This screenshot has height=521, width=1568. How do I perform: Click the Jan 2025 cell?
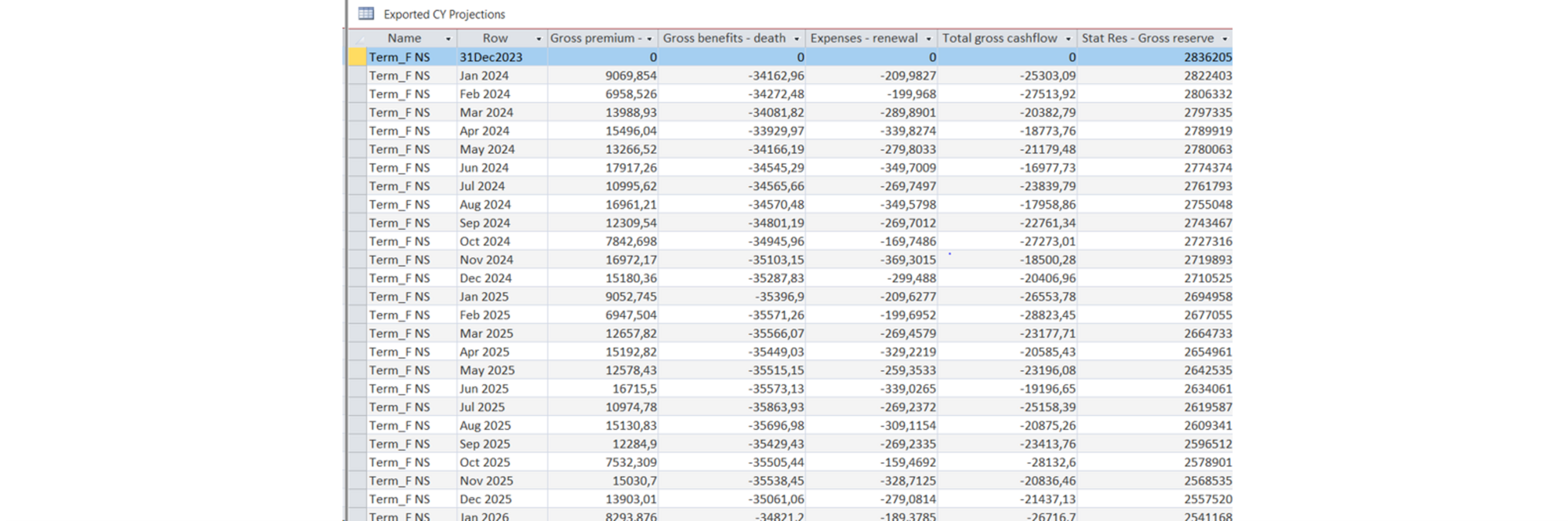tap(502, 297)
